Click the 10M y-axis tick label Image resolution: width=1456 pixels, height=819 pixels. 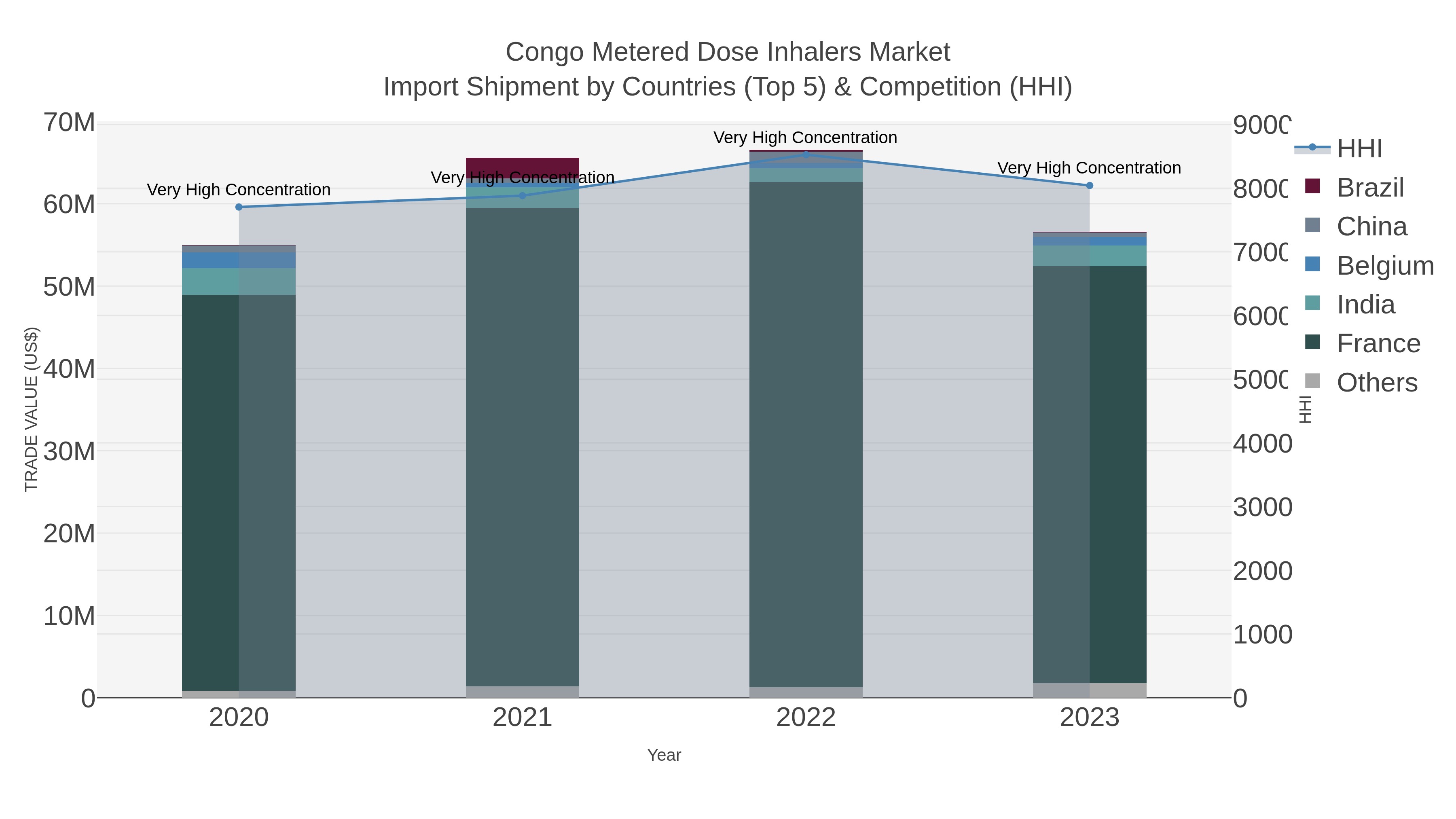coord(69,616)
